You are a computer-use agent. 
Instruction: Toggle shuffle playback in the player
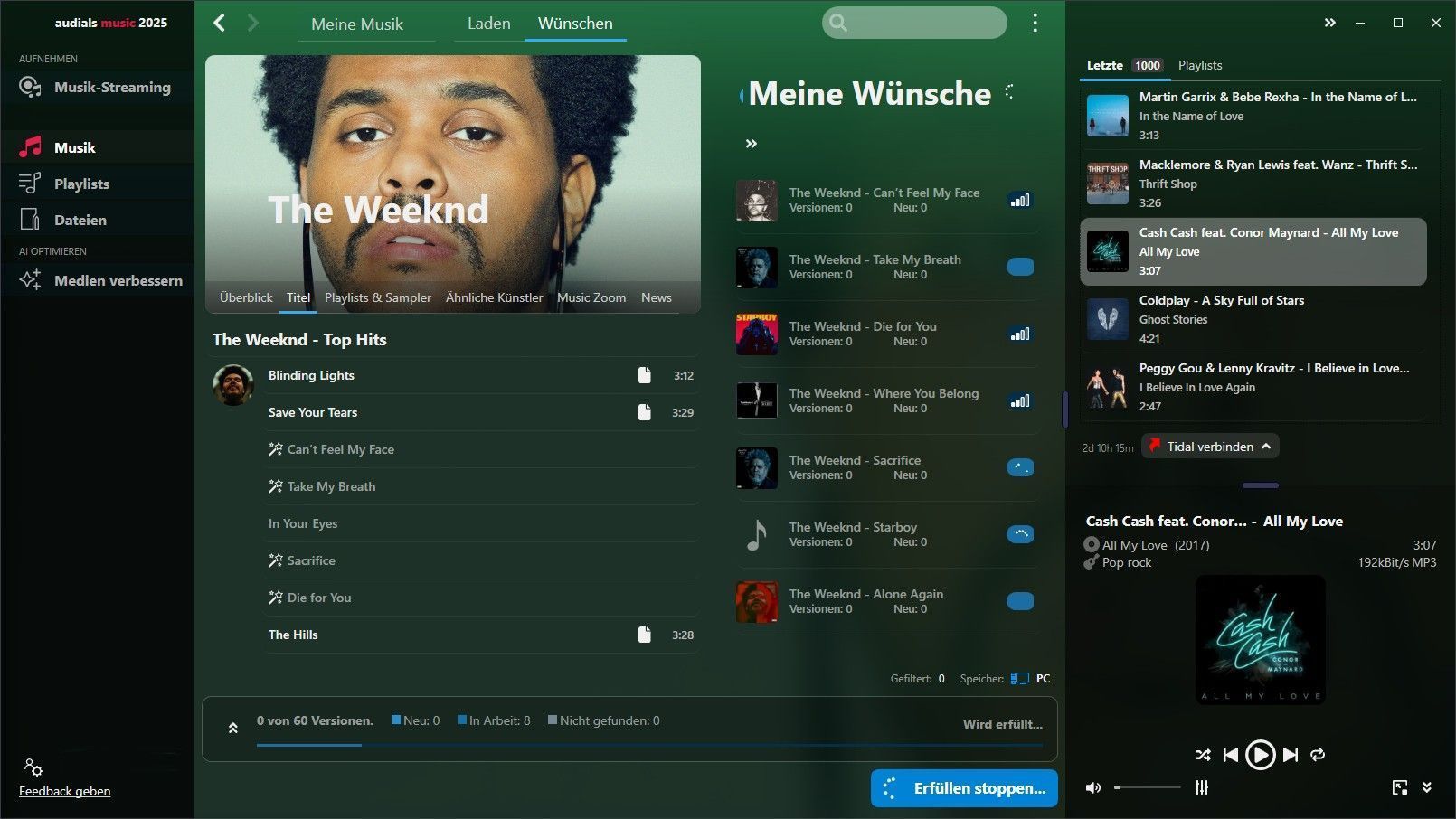[x=1203, y=755]
